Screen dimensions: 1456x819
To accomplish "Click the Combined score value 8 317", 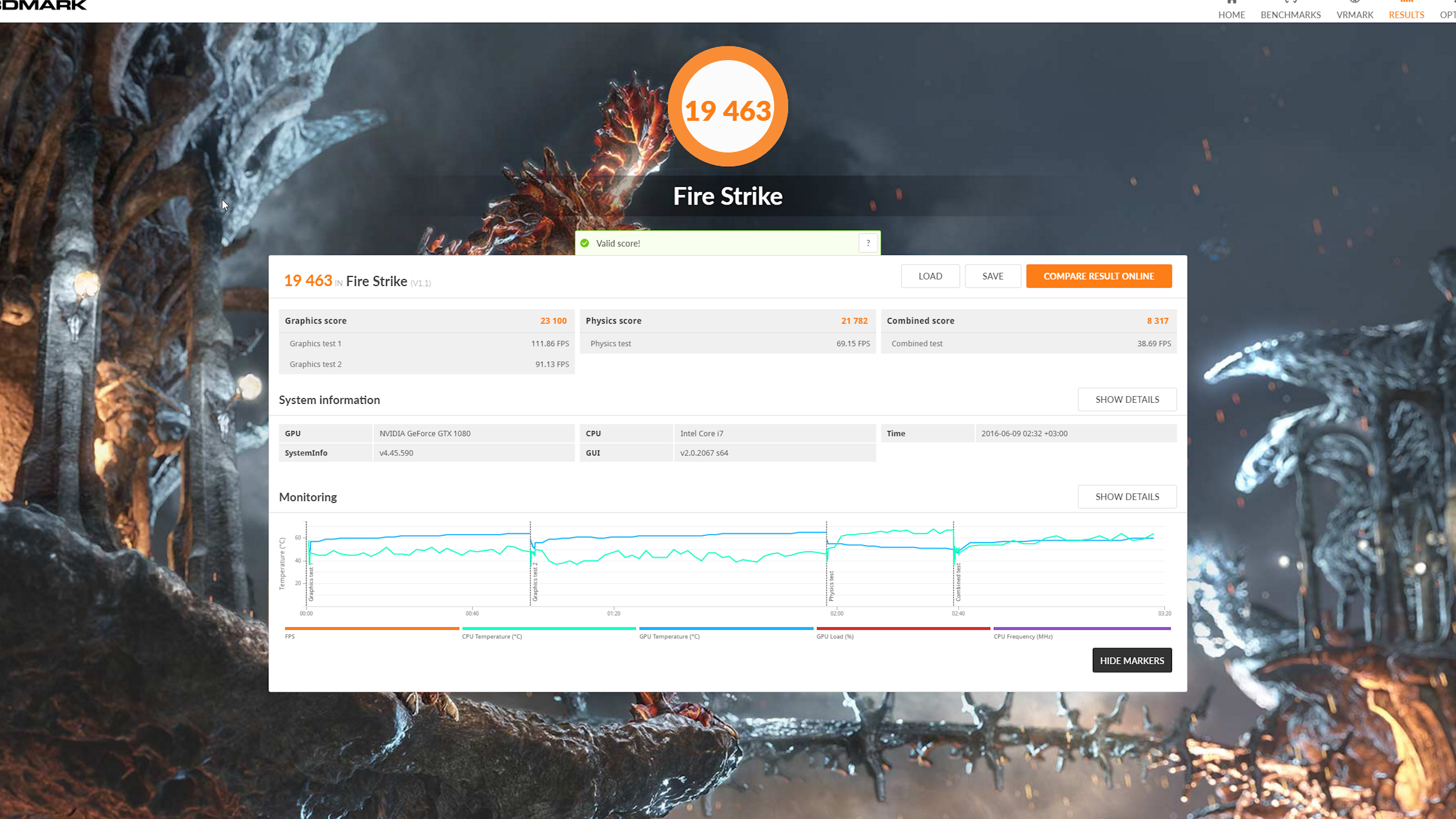I will 1157,320.
